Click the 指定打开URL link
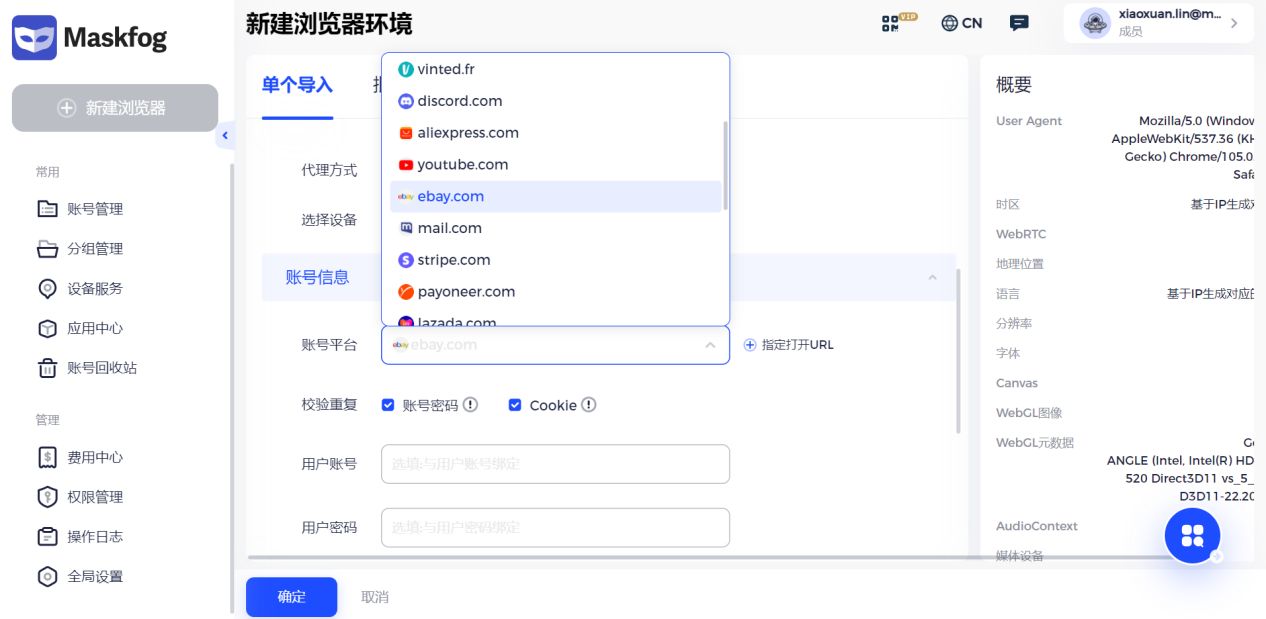The image size is (1266, 619). point(797,345)
